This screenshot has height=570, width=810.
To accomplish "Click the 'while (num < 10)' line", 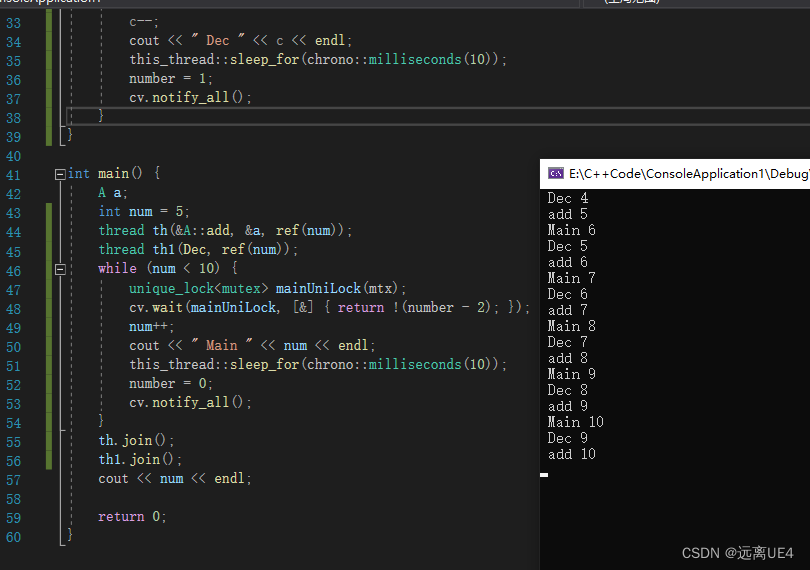I will coord(168,268).
